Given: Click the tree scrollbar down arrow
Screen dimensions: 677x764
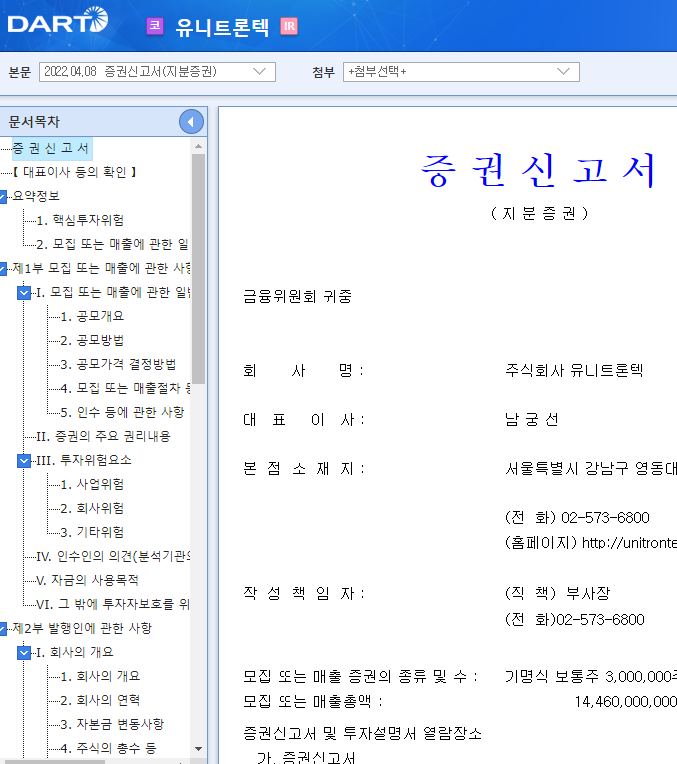Looking at the screenshot, I should (198, 749).
